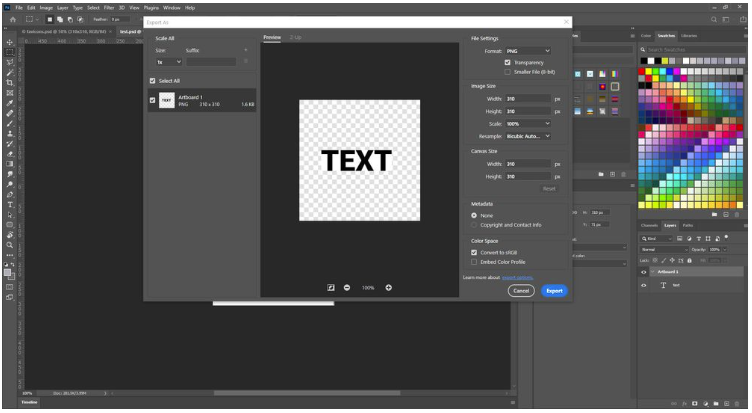
Task: Cancel the Export As dialog
Action: 521,291
